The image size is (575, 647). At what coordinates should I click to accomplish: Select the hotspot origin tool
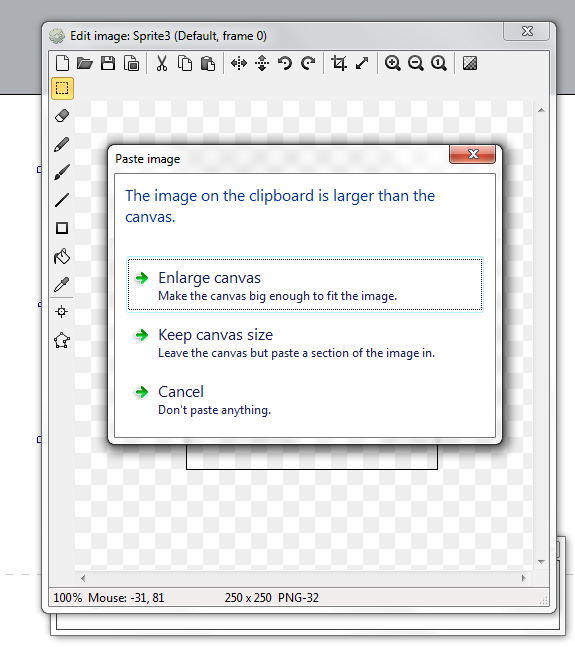(x=62, y=312)
